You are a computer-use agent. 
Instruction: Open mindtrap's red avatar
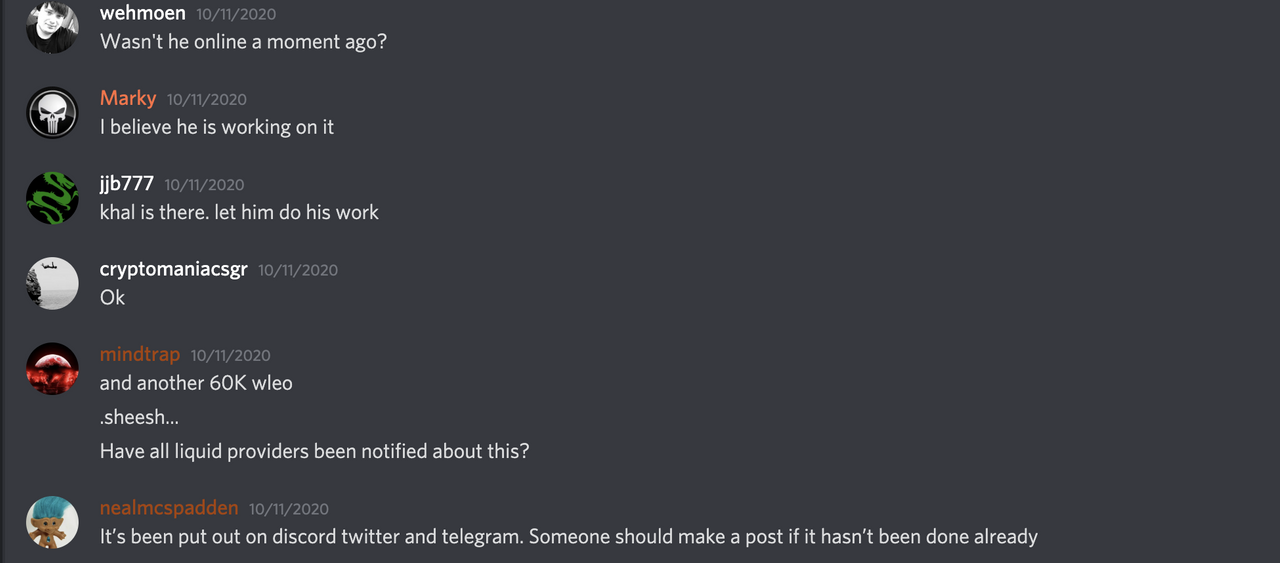tap(52, 369)
